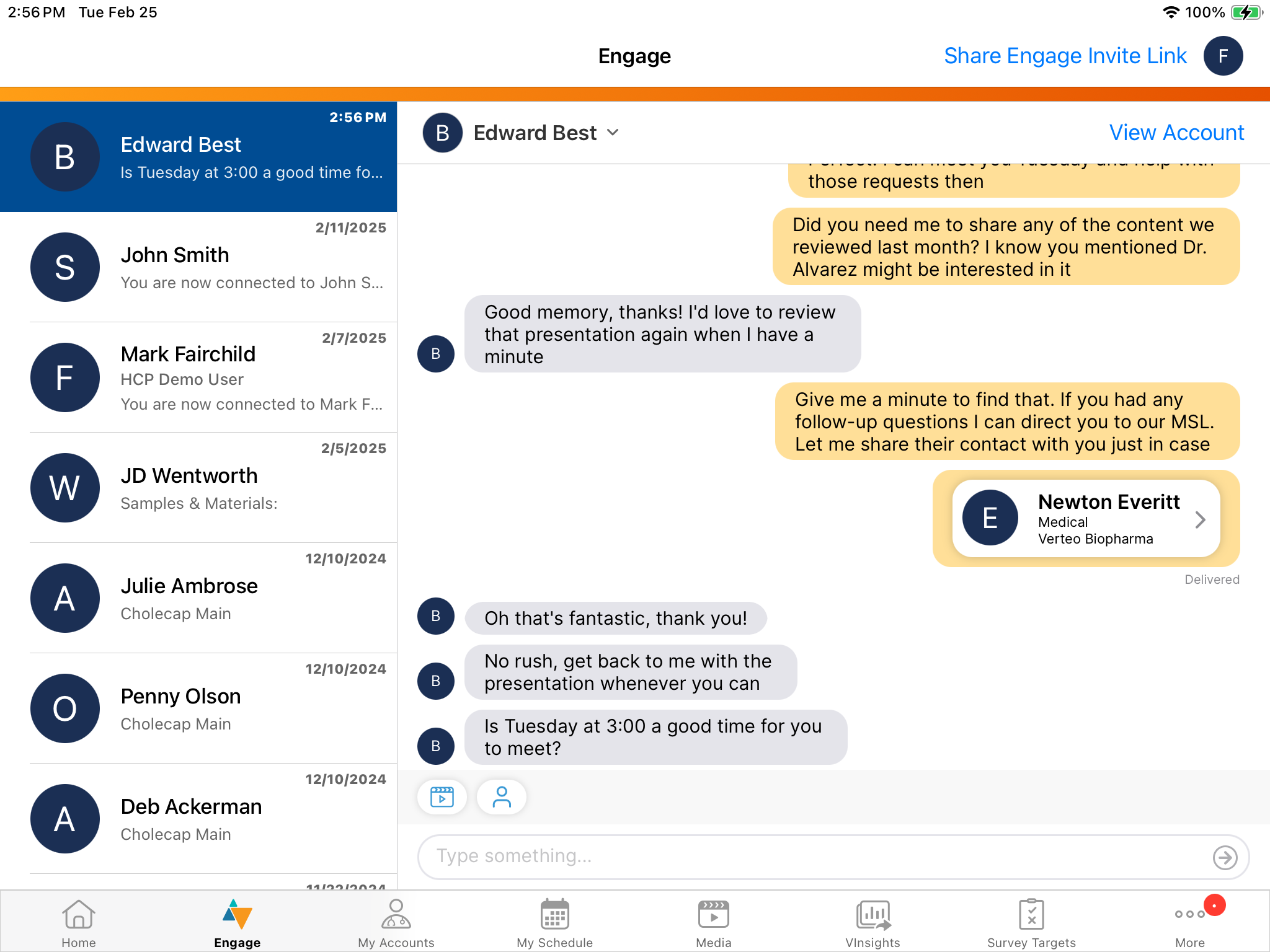Screen dimensions: 1270x952
Task: Open Julie Ambrose conversation
Action: [x=198, y=598]
